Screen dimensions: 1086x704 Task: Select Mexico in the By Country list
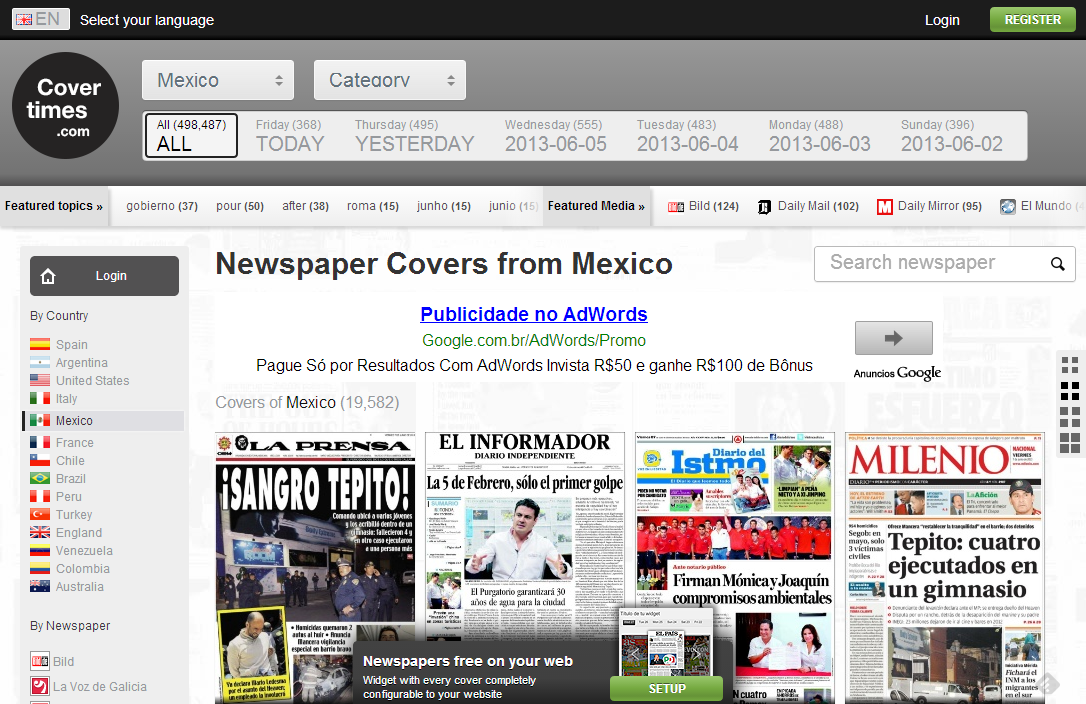pyautogui.click(x=104, y=421)
